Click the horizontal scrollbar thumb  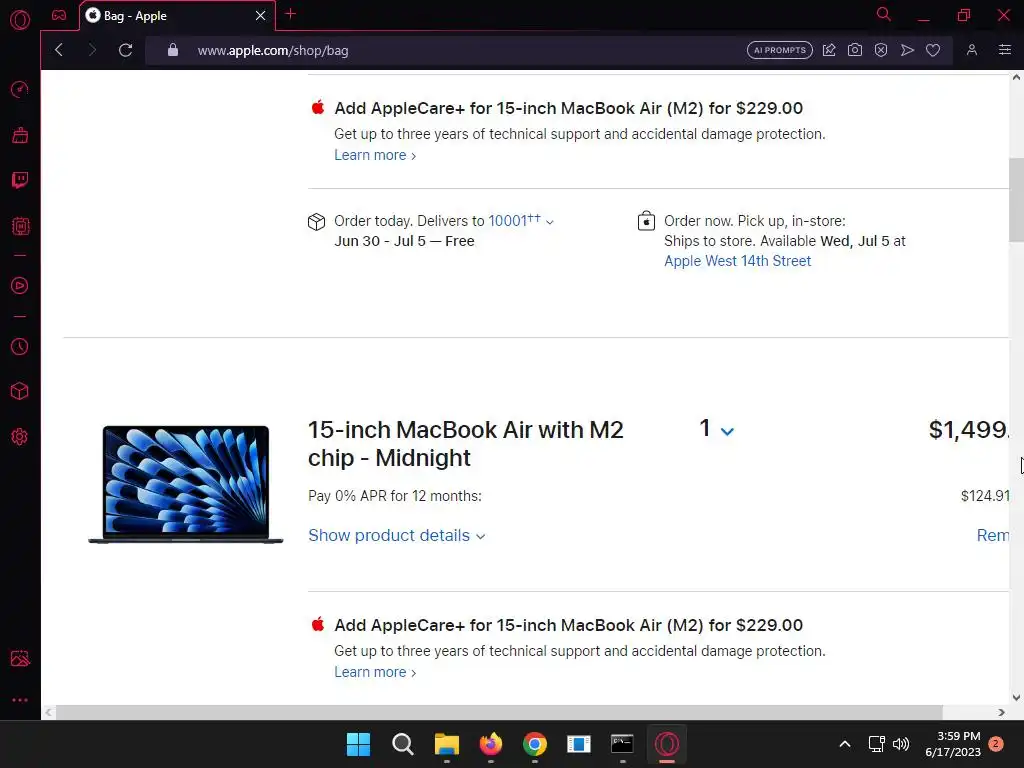499,712
